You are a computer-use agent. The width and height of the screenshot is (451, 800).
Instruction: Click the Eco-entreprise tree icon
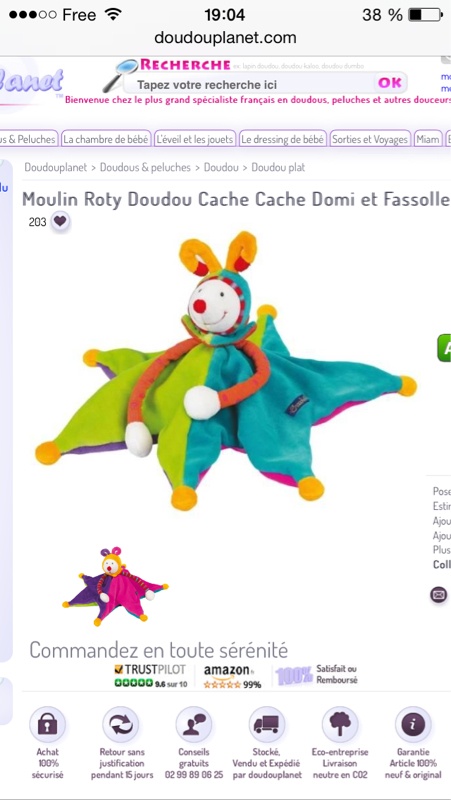[x=340, y=724]
